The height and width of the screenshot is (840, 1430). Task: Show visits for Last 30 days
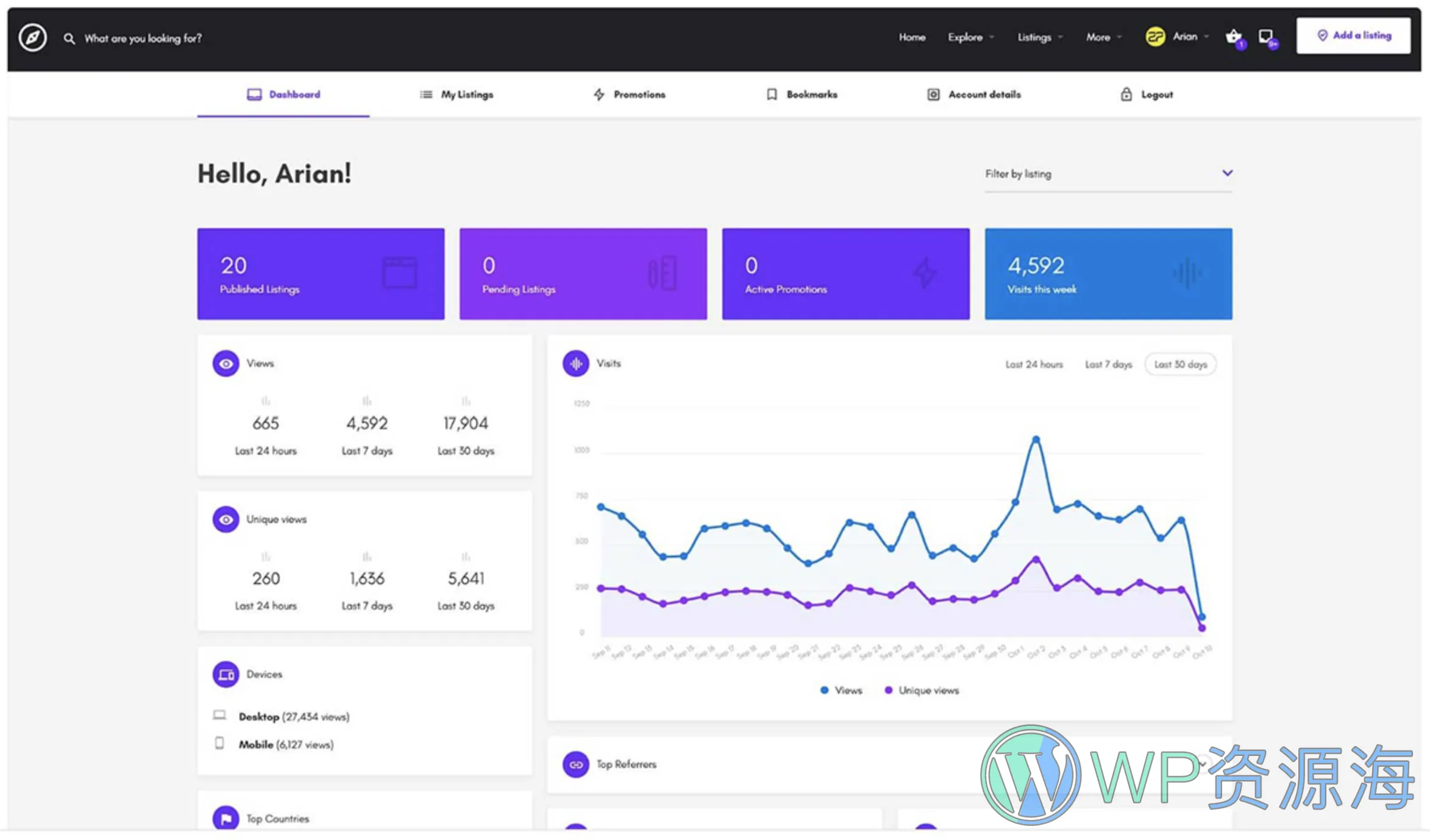coord(1180,365)
